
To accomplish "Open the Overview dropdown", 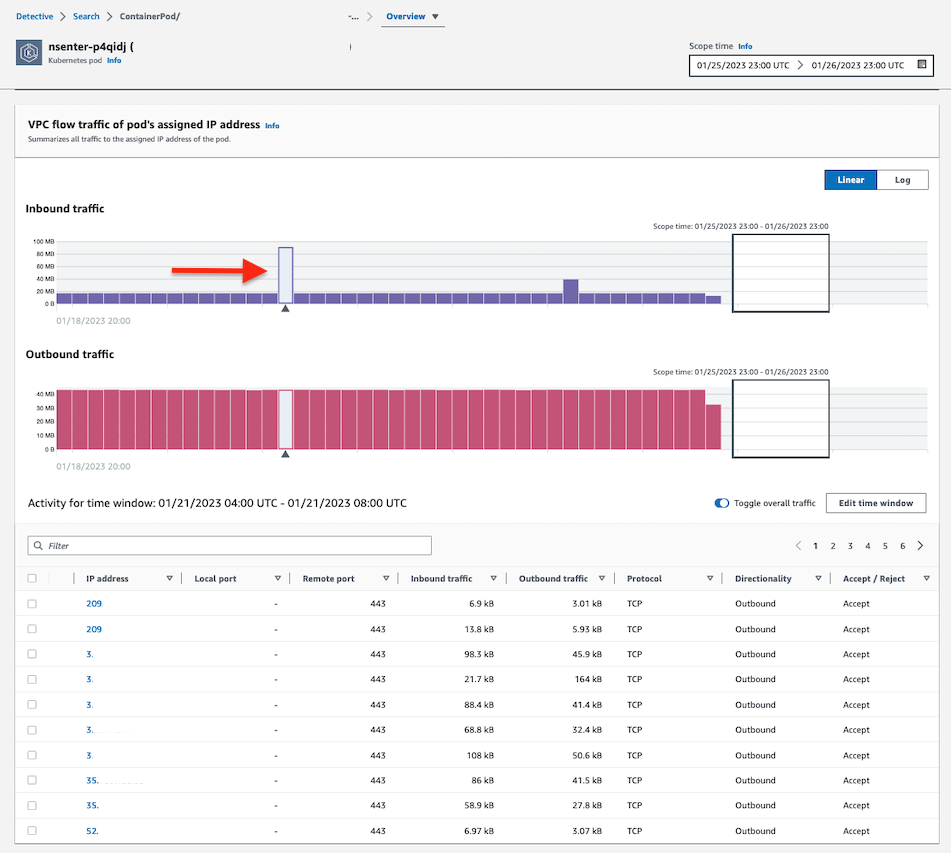I will pos(413,16).
